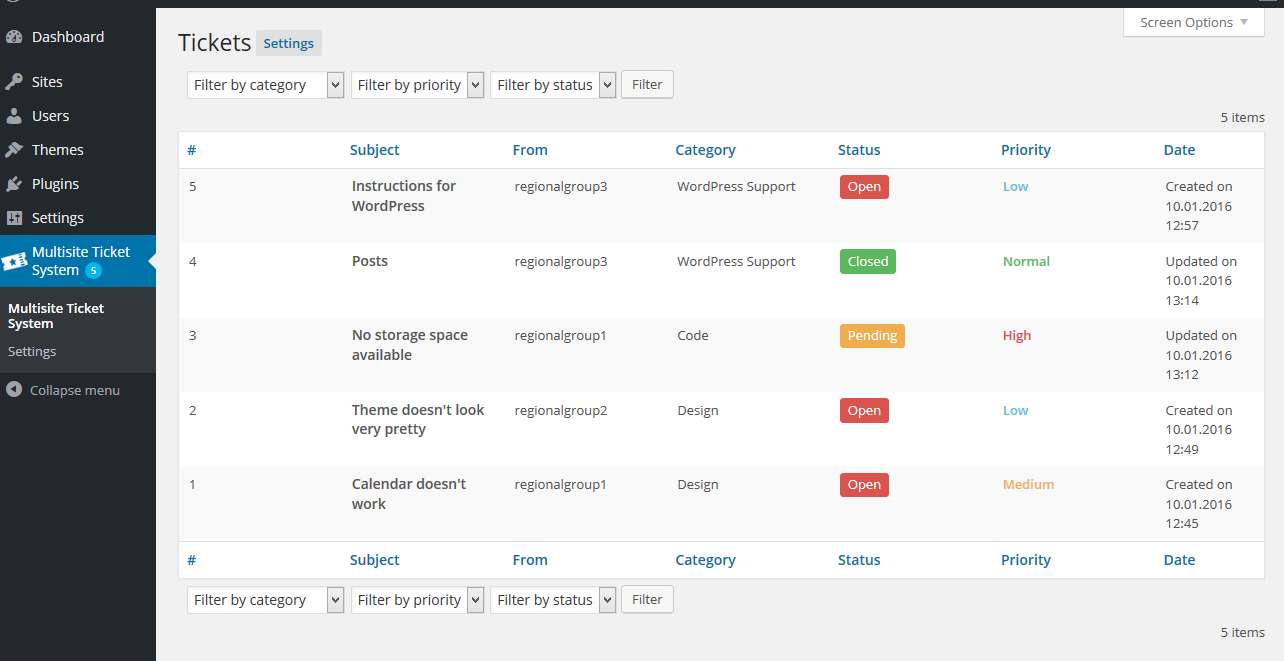Image resolution: width=1284 pixels, height=661 pixels.
Task: Click the Settings sliders icon
Action: click(x=14, y=218)
